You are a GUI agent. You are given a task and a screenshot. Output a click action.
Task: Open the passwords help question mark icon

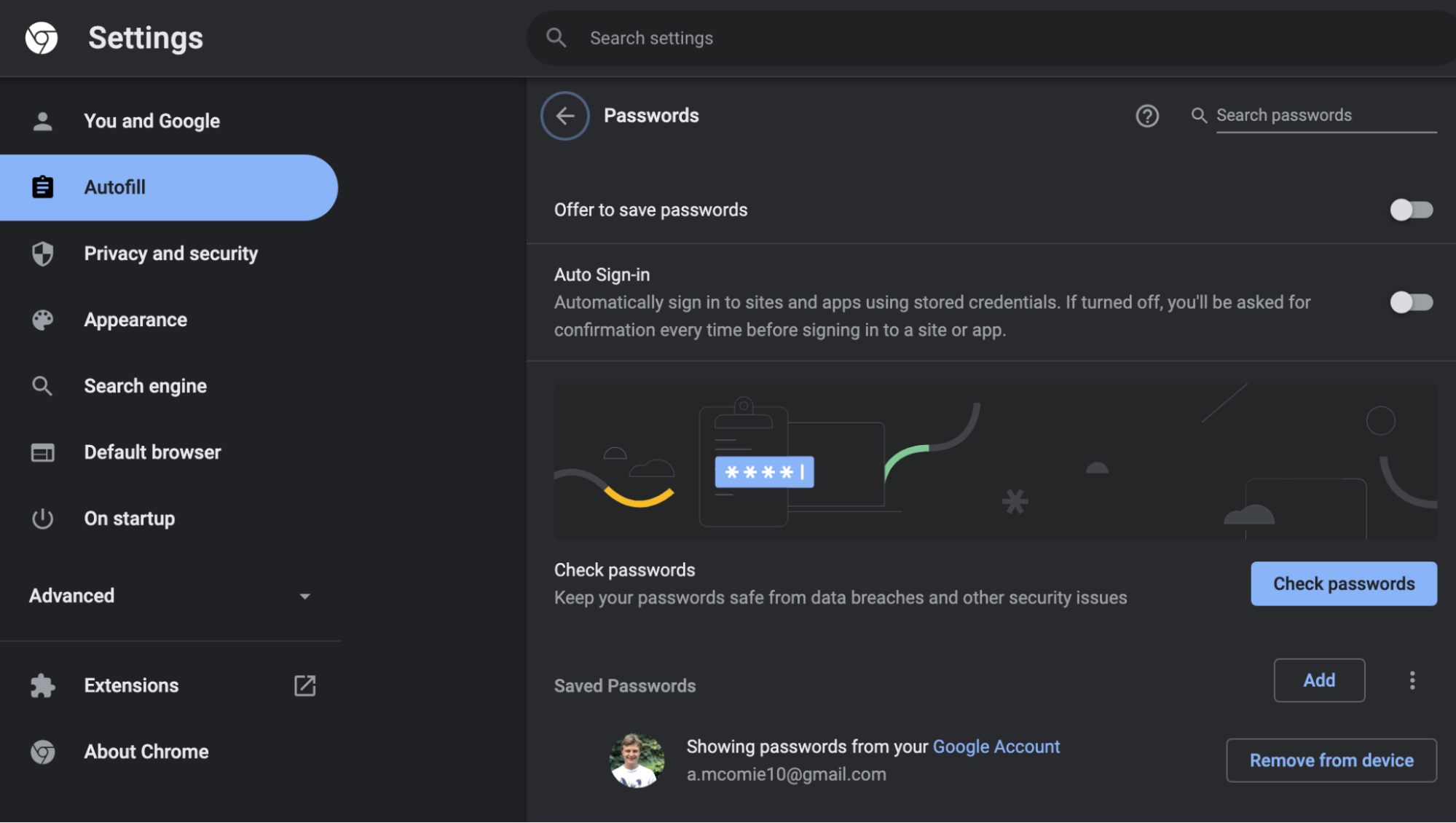pos(1146,116)
